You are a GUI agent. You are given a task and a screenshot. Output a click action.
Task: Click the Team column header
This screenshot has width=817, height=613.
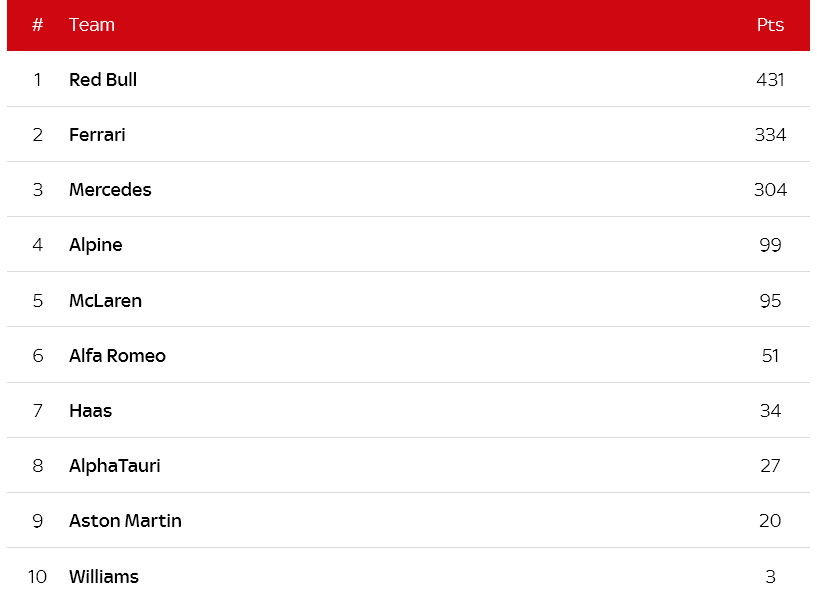[x=92, y=24]
